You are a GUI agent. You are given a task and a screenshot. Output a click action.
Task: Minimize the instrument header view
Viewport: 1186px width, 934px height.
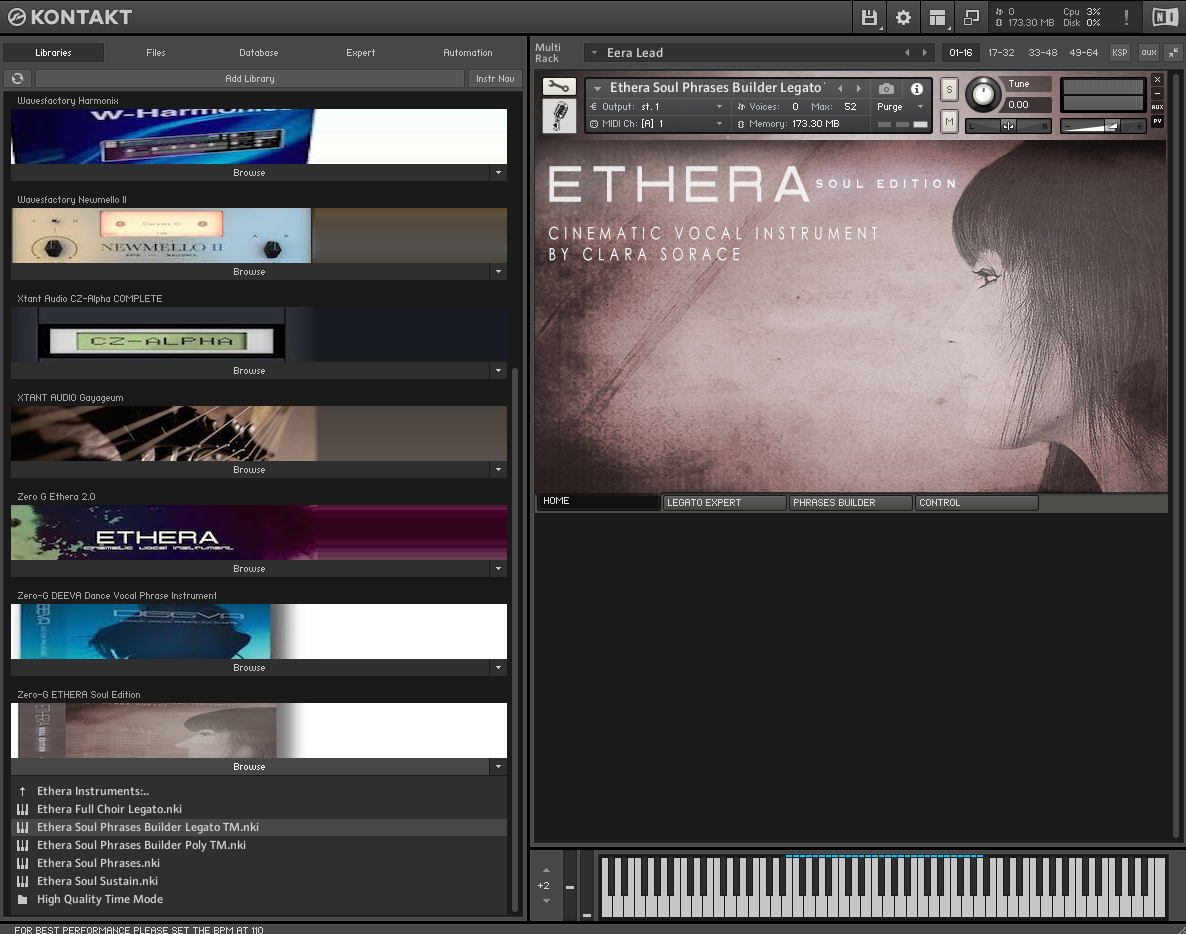[1157, 93]
